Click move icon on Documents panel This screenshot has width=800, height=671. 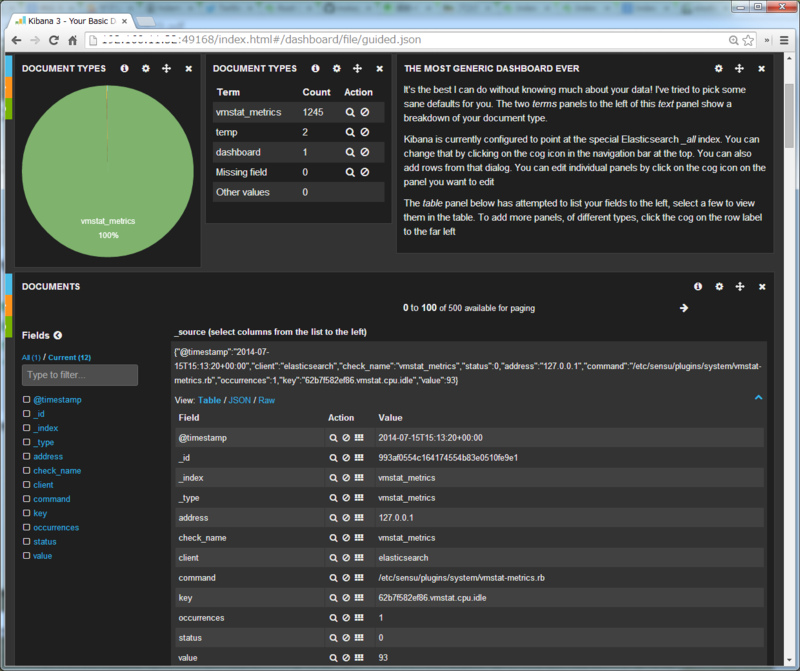pos(740,286)
